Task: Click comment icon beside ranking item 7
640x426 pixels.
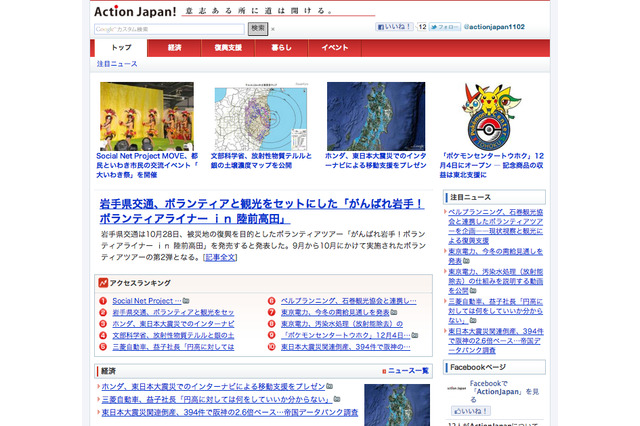Action: click(394, 312)
